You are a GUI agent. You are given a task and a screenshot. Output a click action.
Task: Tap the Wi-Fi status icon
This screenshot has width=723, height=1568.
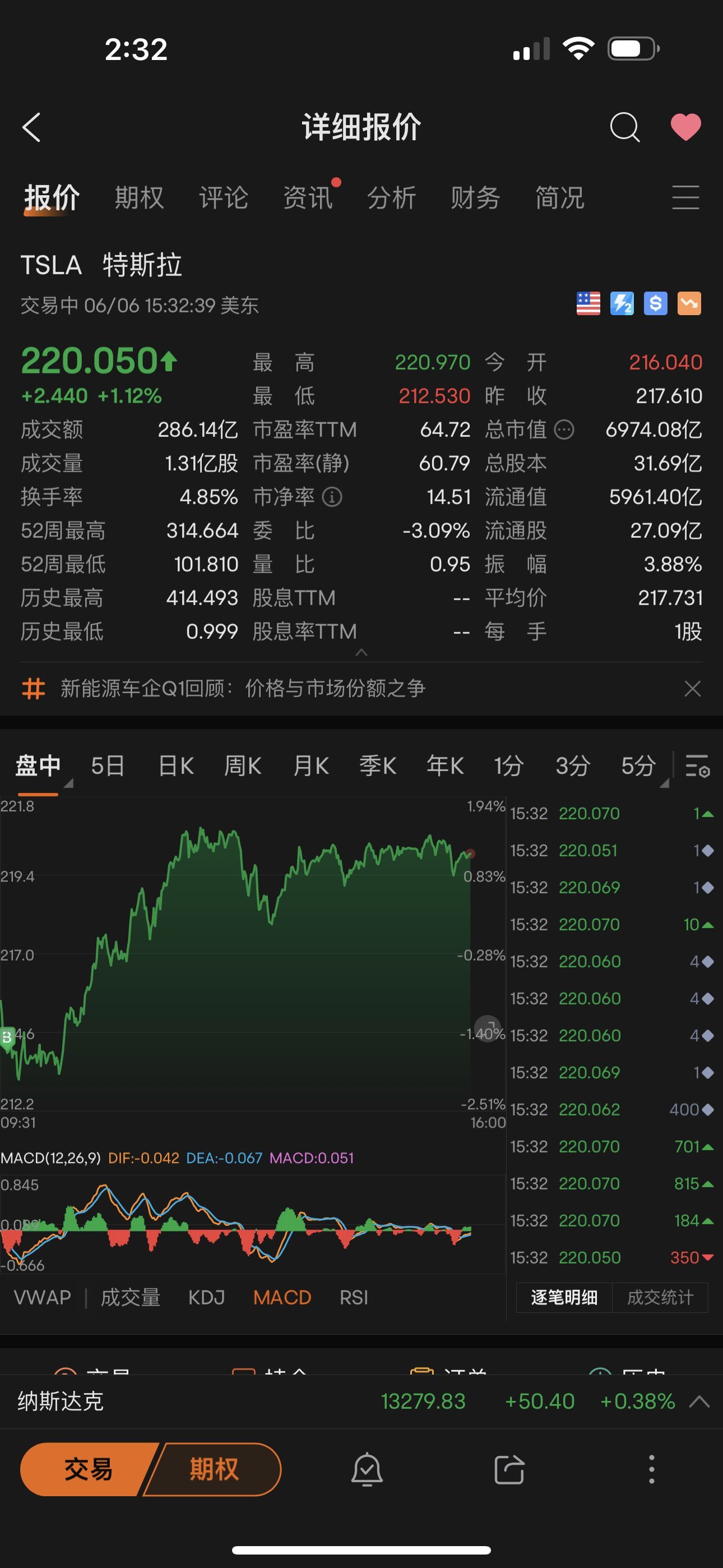point(578,49)
